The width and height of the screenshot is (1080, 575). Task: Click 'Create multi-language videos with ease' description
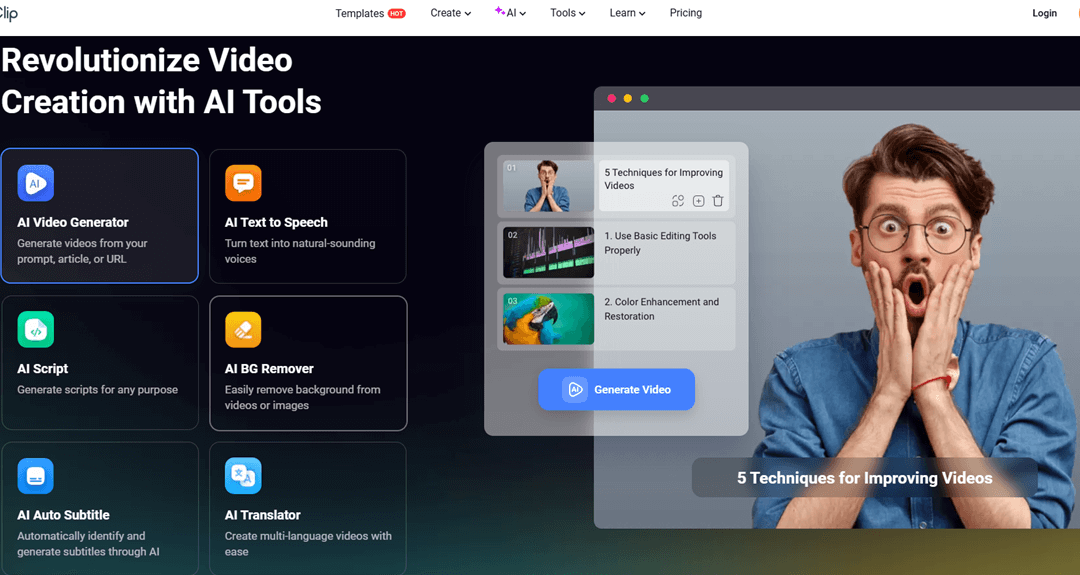pos(308,544)
